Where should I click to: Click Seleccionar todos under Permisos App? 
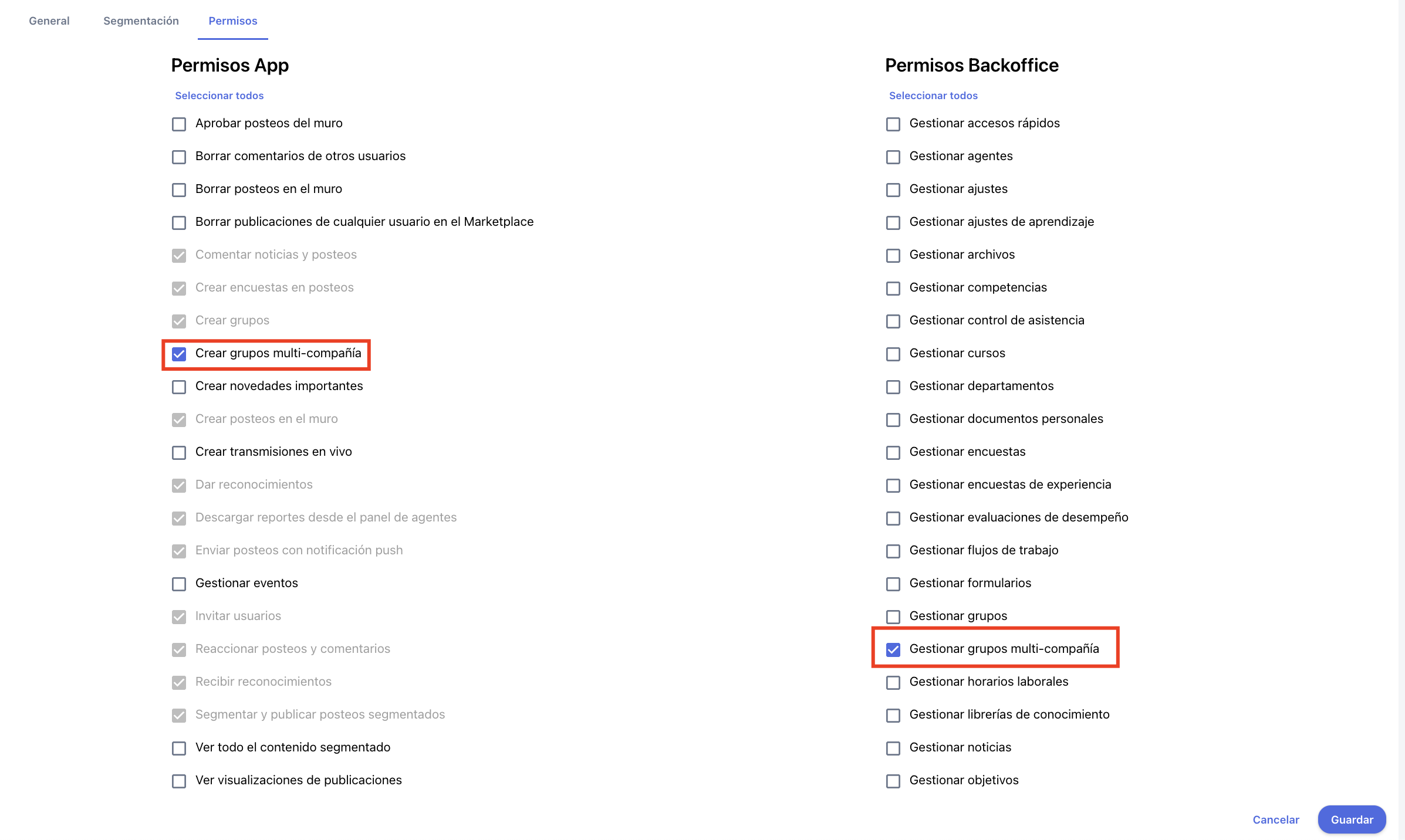pos(219,96)
